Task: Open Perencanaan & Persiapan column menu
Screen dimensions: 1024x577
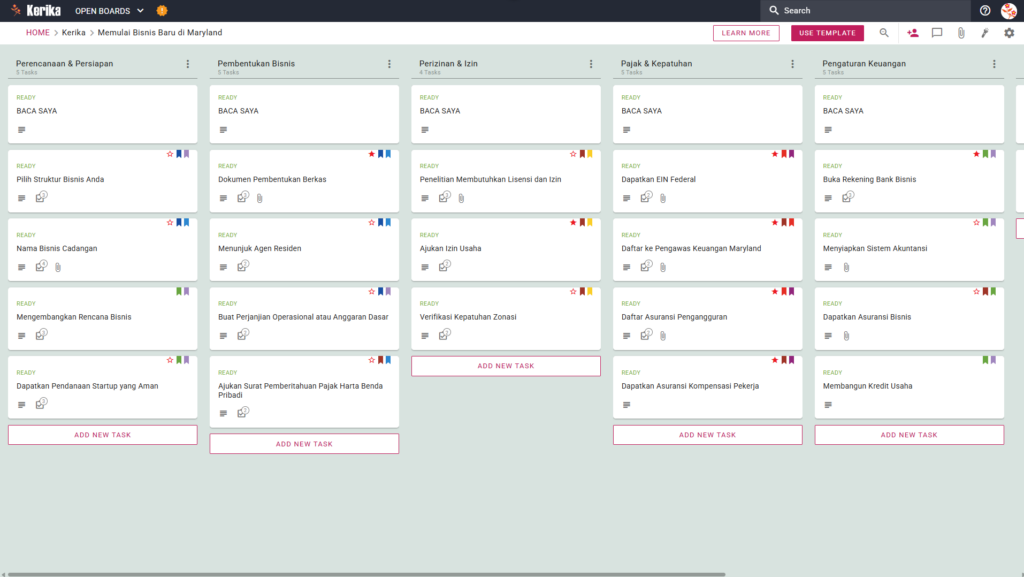Action: coord(187,64)
